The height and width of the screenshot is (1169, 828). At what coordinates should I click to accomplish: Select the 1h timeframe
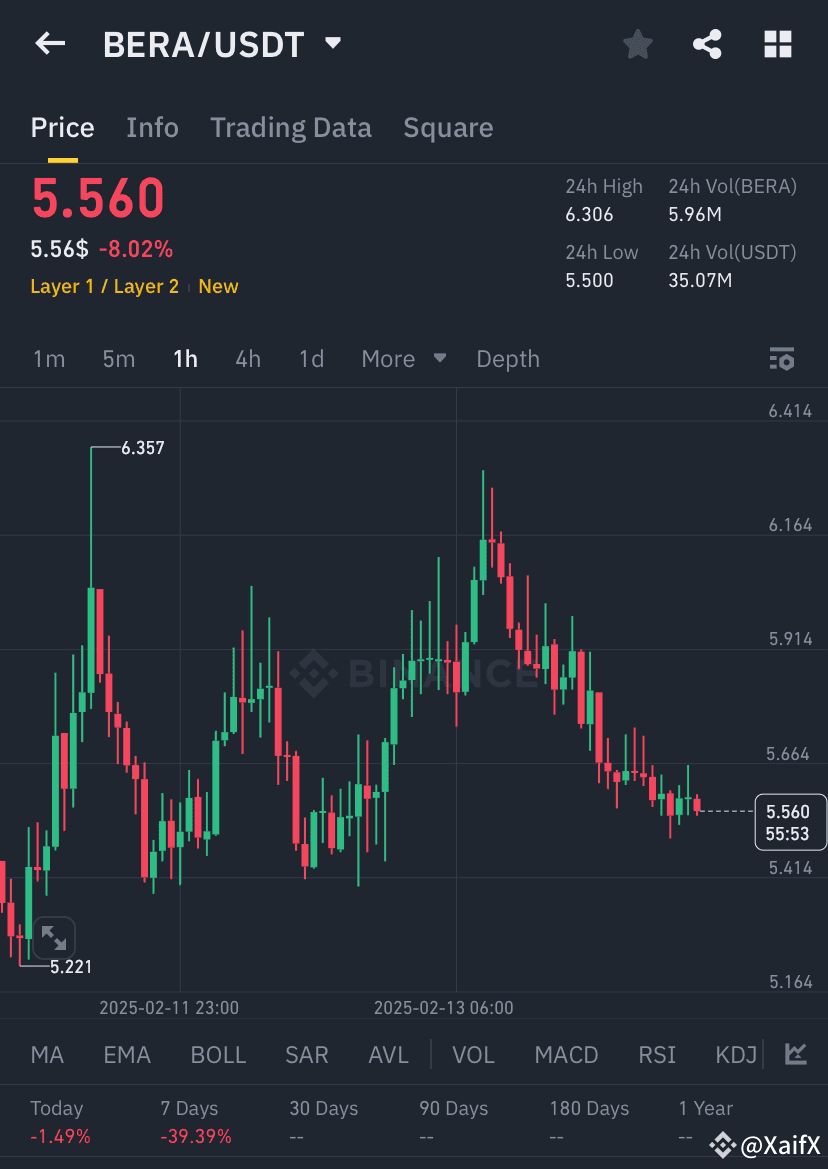[186, 359]
